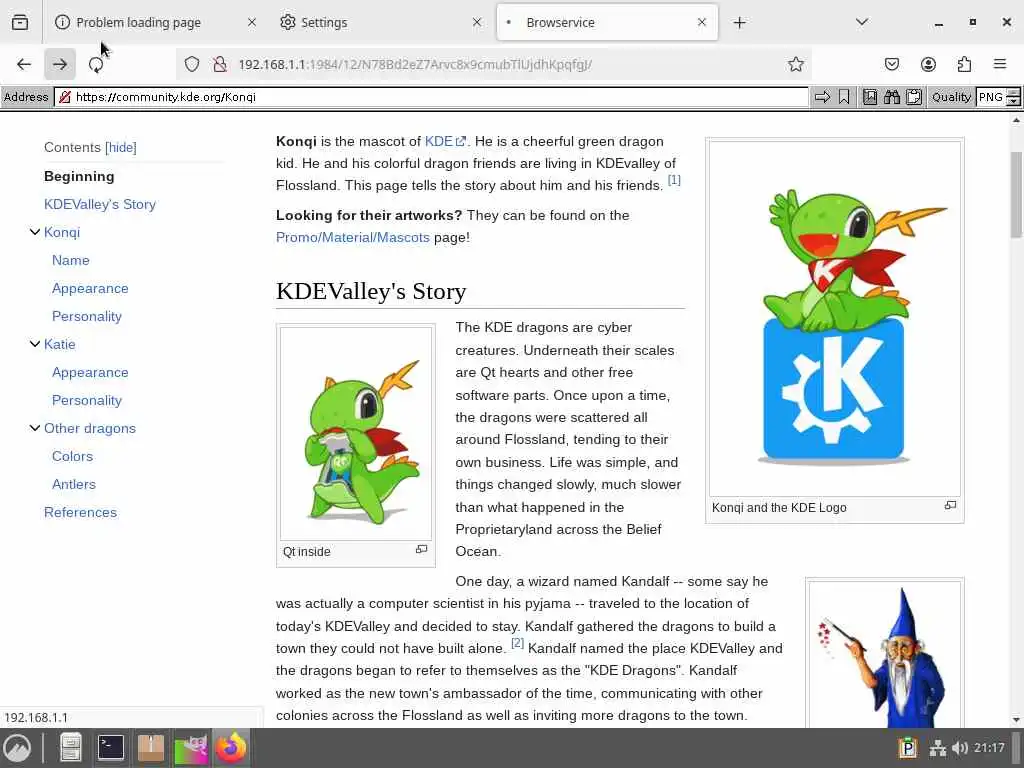
Task: Launch the file manager from taskbar
Action: 70,748
